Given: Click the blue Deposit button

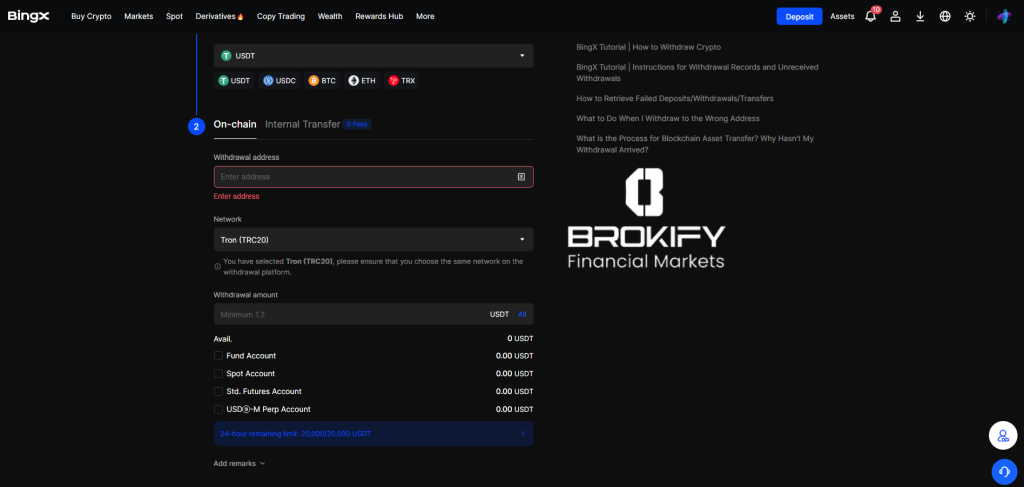Looking at the screenshot, I should tap(799, 16).
